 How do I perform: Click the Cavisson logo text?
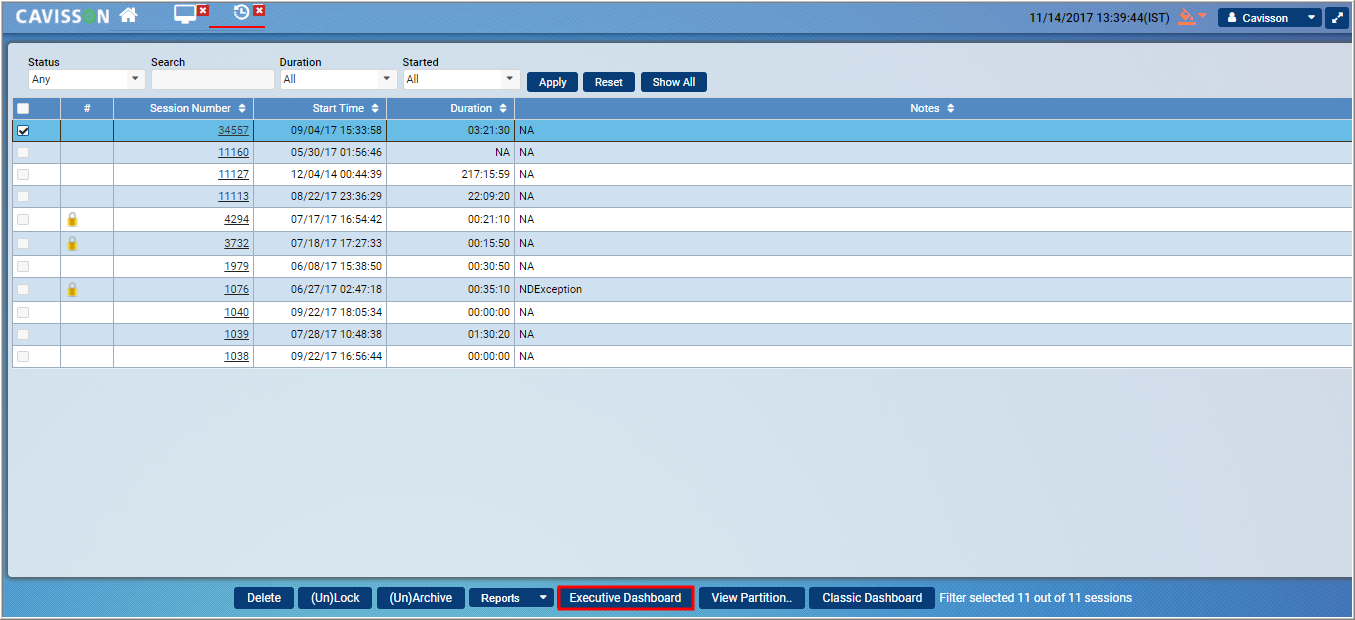point(63,16)
